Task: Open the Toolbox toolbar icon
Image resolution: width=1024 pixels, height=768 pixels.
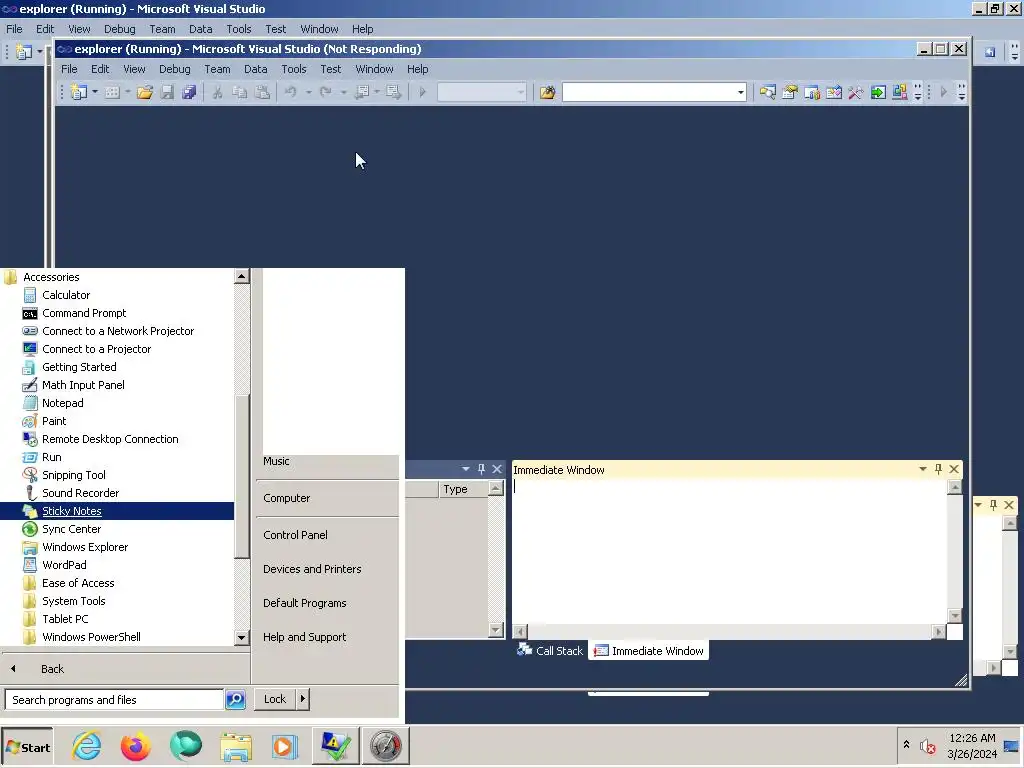Action: click(856, 92)
